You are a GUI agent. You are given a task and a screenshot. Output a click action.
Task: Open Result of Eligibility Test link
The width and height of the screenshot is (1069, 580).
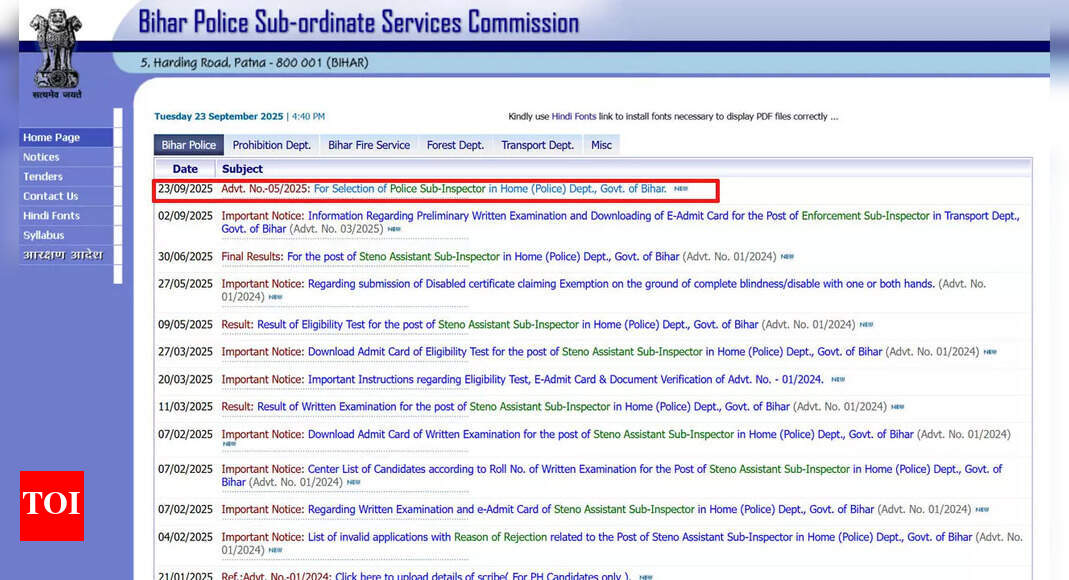(x=490, y=325)
